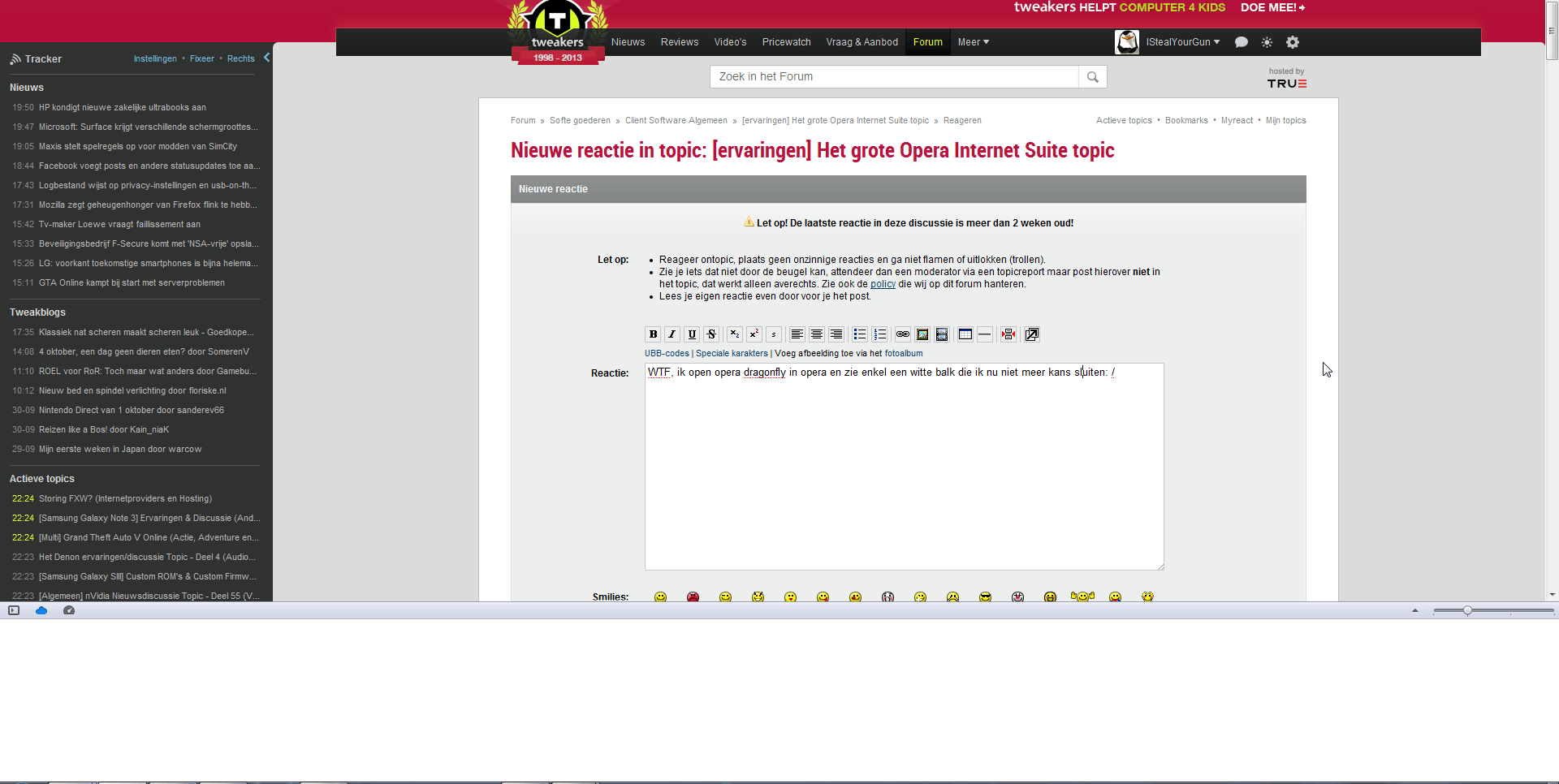The image size is (1559, 784).
Task: Insert a numbered list
Action: tap(879, 334)
